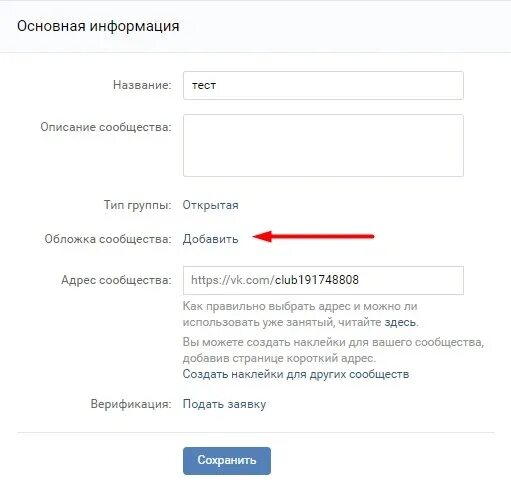Screen dimensions: 511x493
Task: Open "Создать наклейки для других сообществ" link
Action: (296, 374)
